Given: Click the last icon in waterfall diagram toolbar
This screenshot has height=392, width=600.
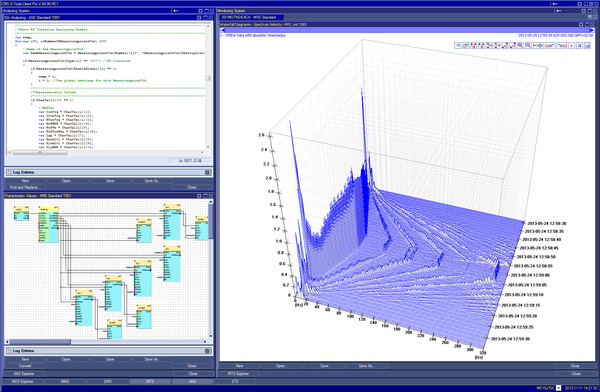Looking at the screenshot, I should point(587,45).
